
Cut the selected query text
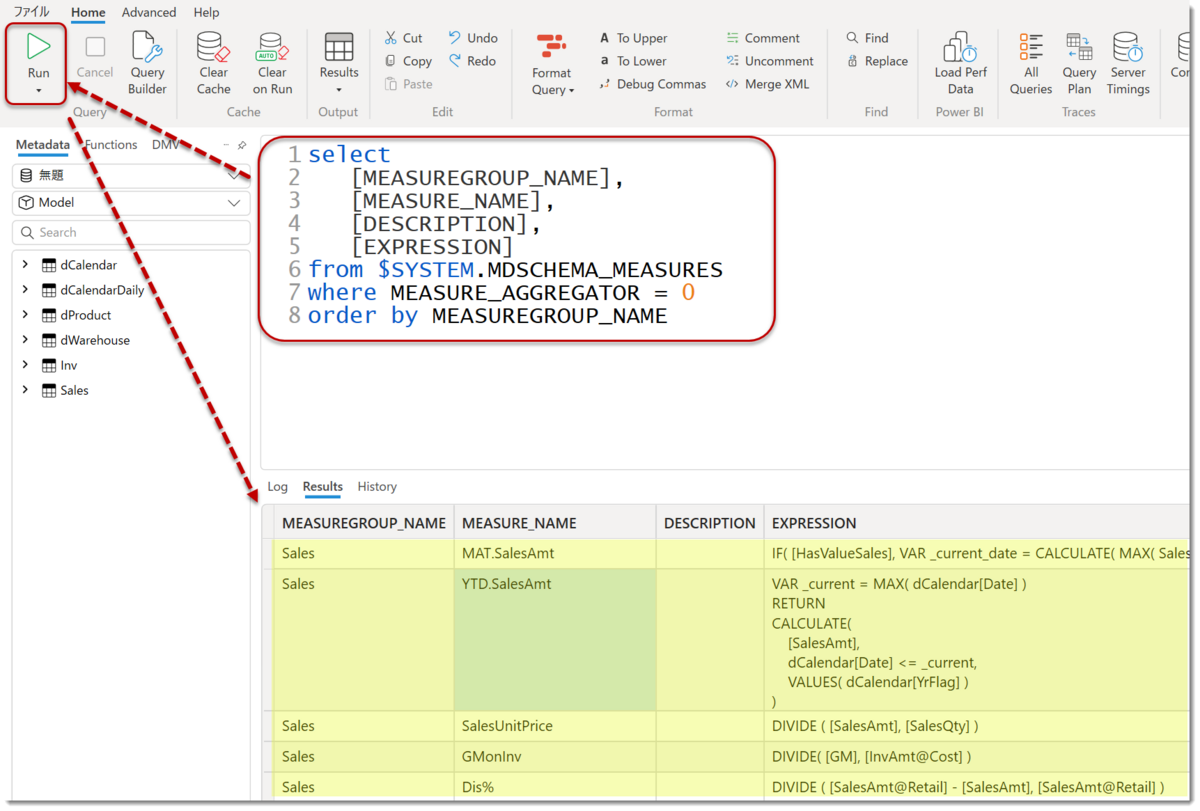pyautogui.click(x=403, y=38)
